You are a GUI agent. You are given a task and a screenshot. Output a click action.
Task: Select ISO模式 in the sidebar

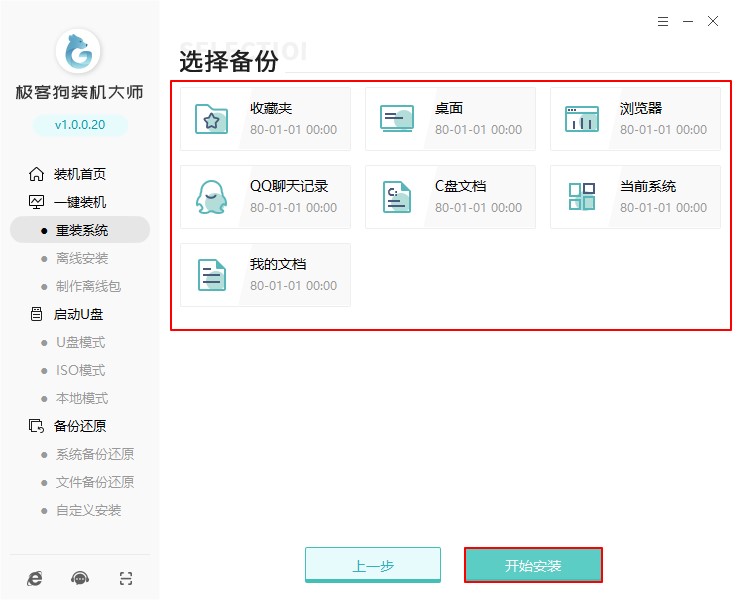point(80,370)
